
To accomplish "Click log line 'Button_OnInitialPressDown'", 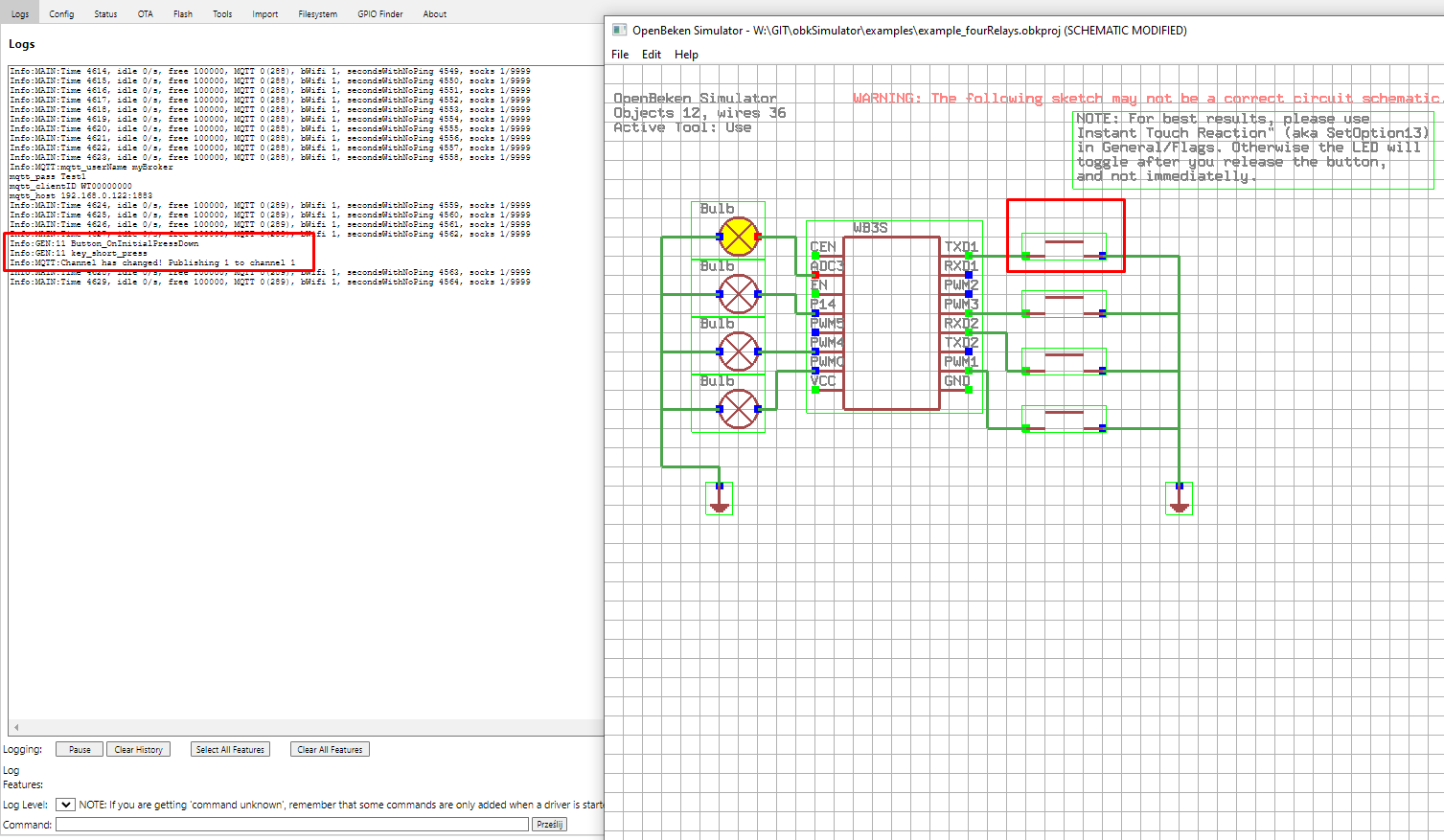I will point(104,243).
